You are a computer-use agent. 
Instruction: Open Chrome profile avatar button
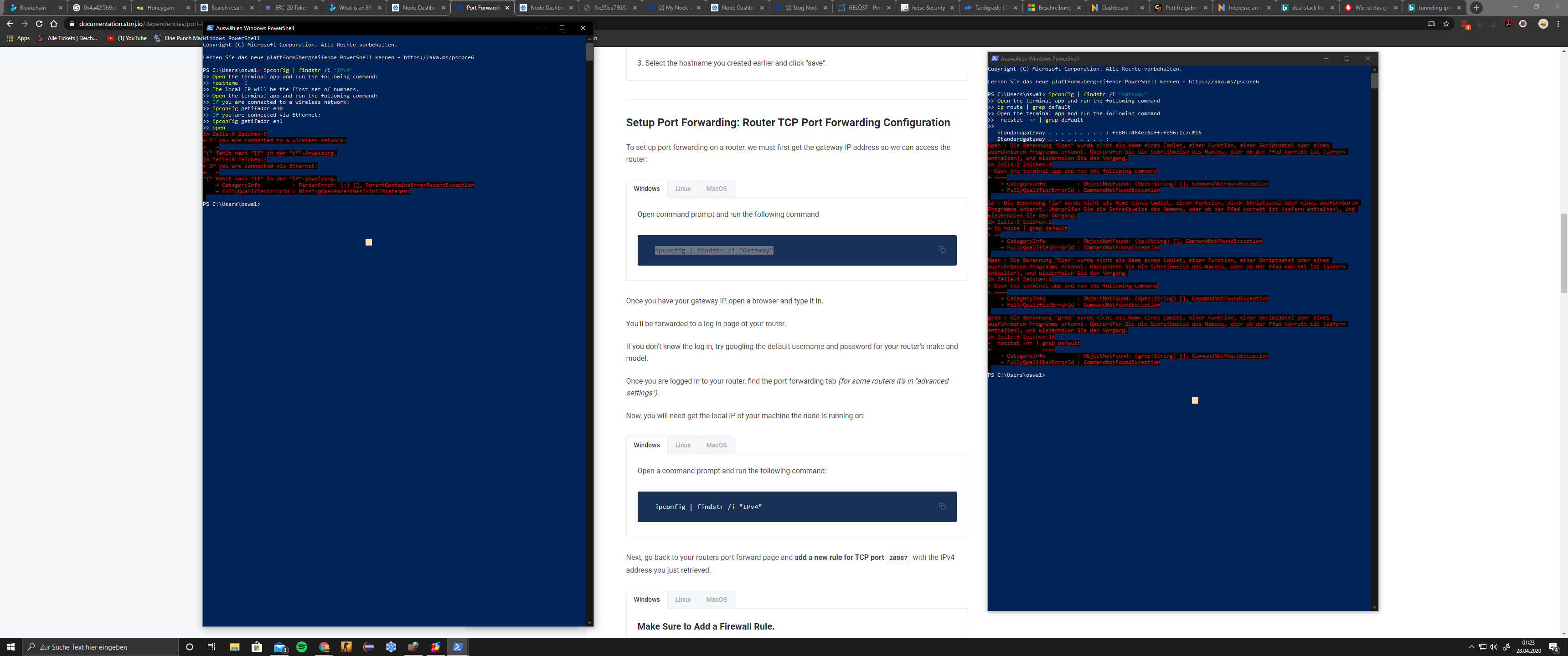click(x=1543, y=24)
